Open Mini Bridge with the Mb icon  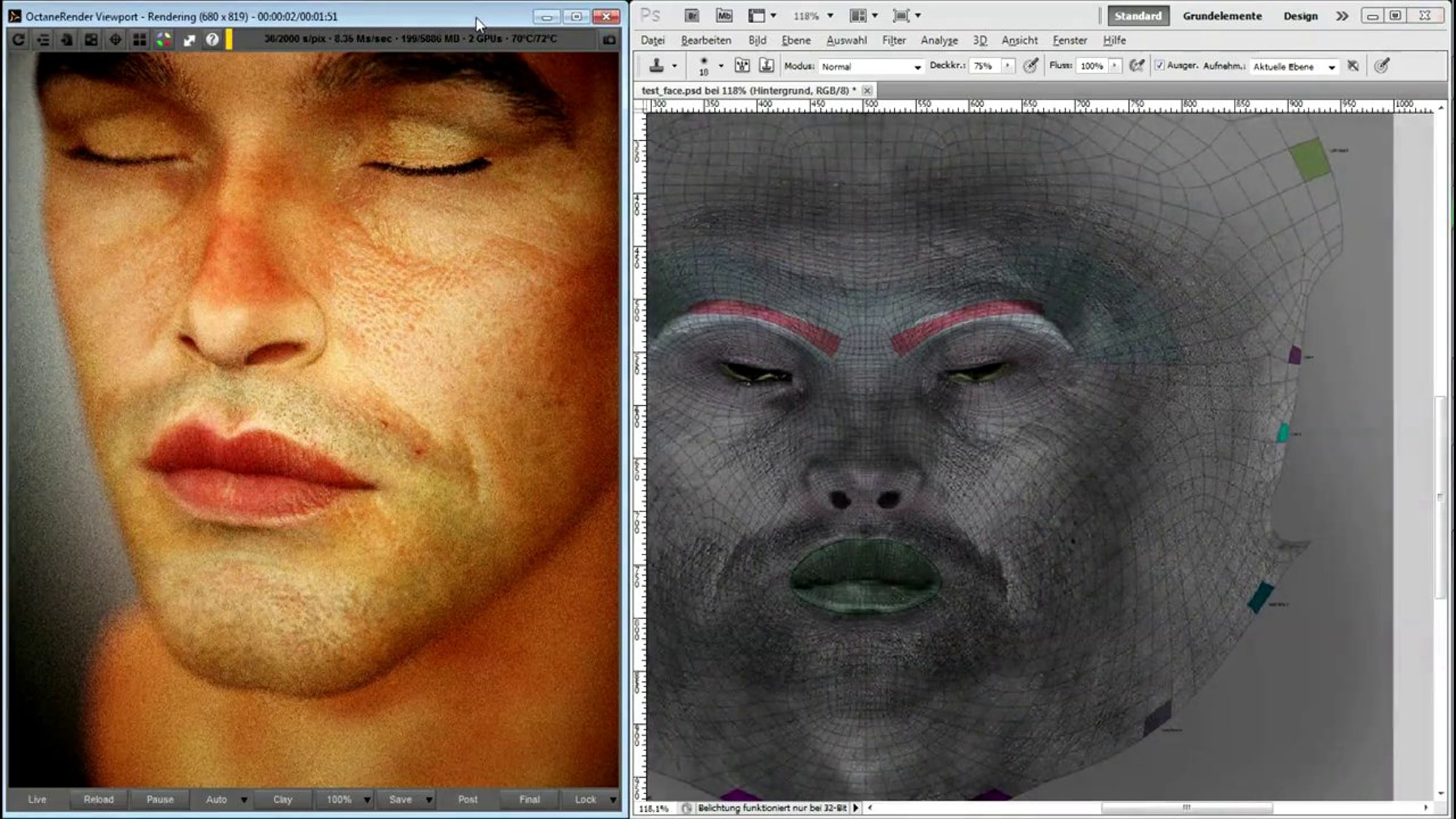pyautogui.click(x=724, y=16)
